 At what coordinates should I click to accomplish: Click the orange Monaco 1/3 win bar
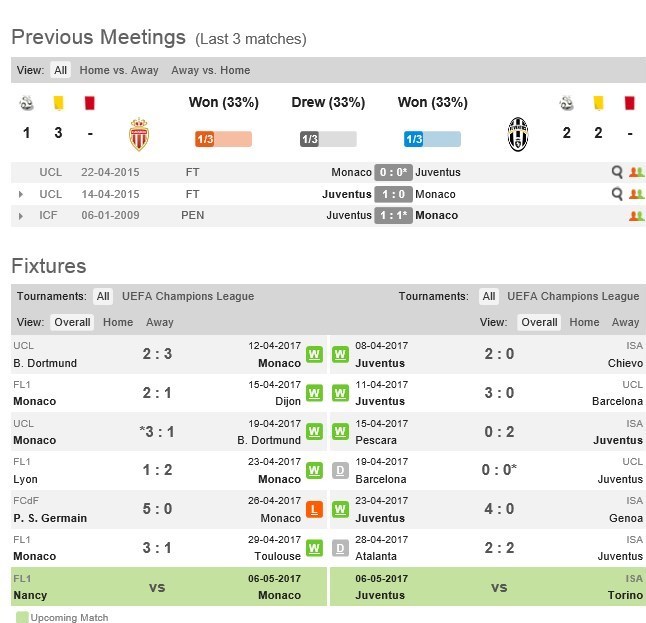[x=223, y=139]
